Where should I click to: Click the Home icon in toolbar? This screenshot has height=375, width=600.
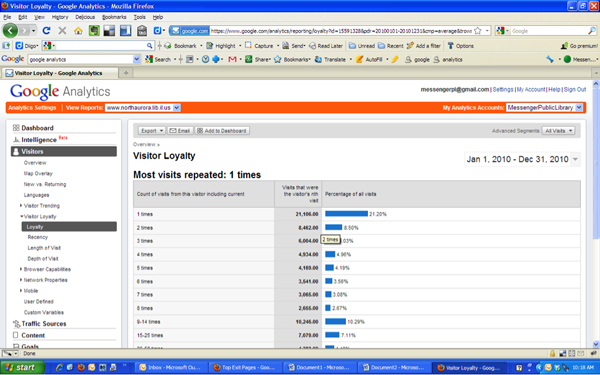(78, 31)
